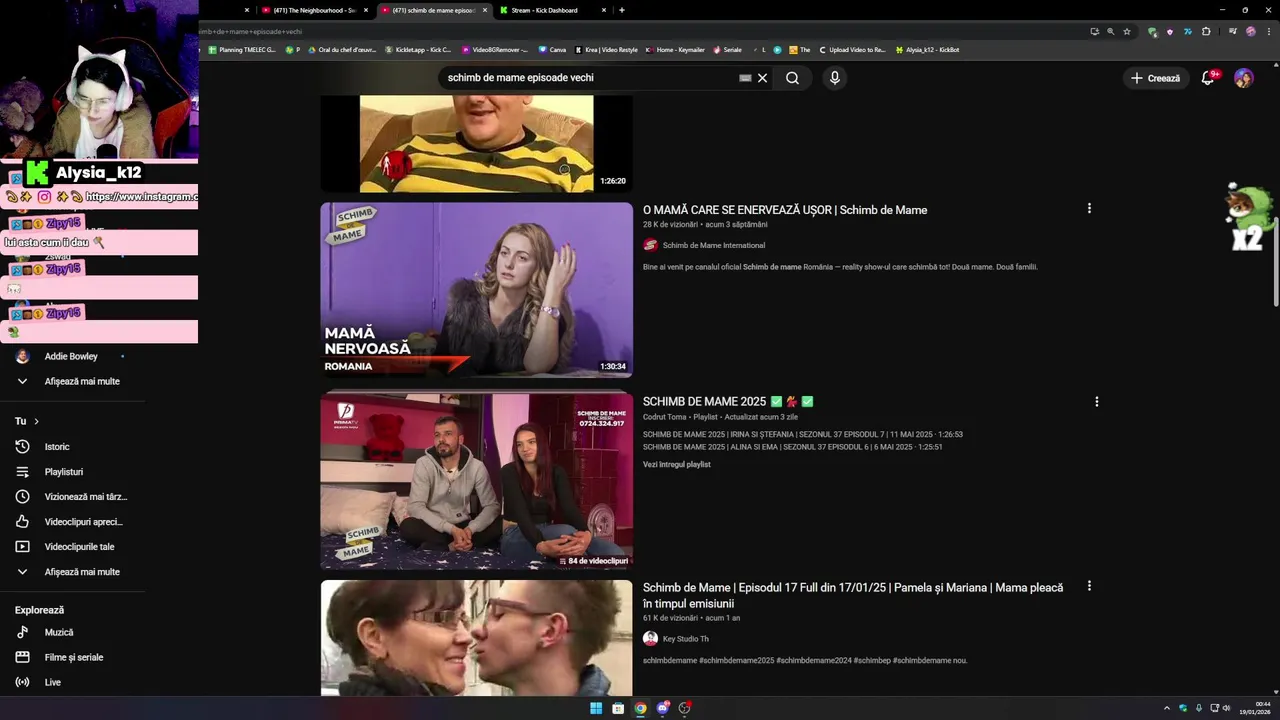Open YouTube notifications bell

(x=1208, y=78)
